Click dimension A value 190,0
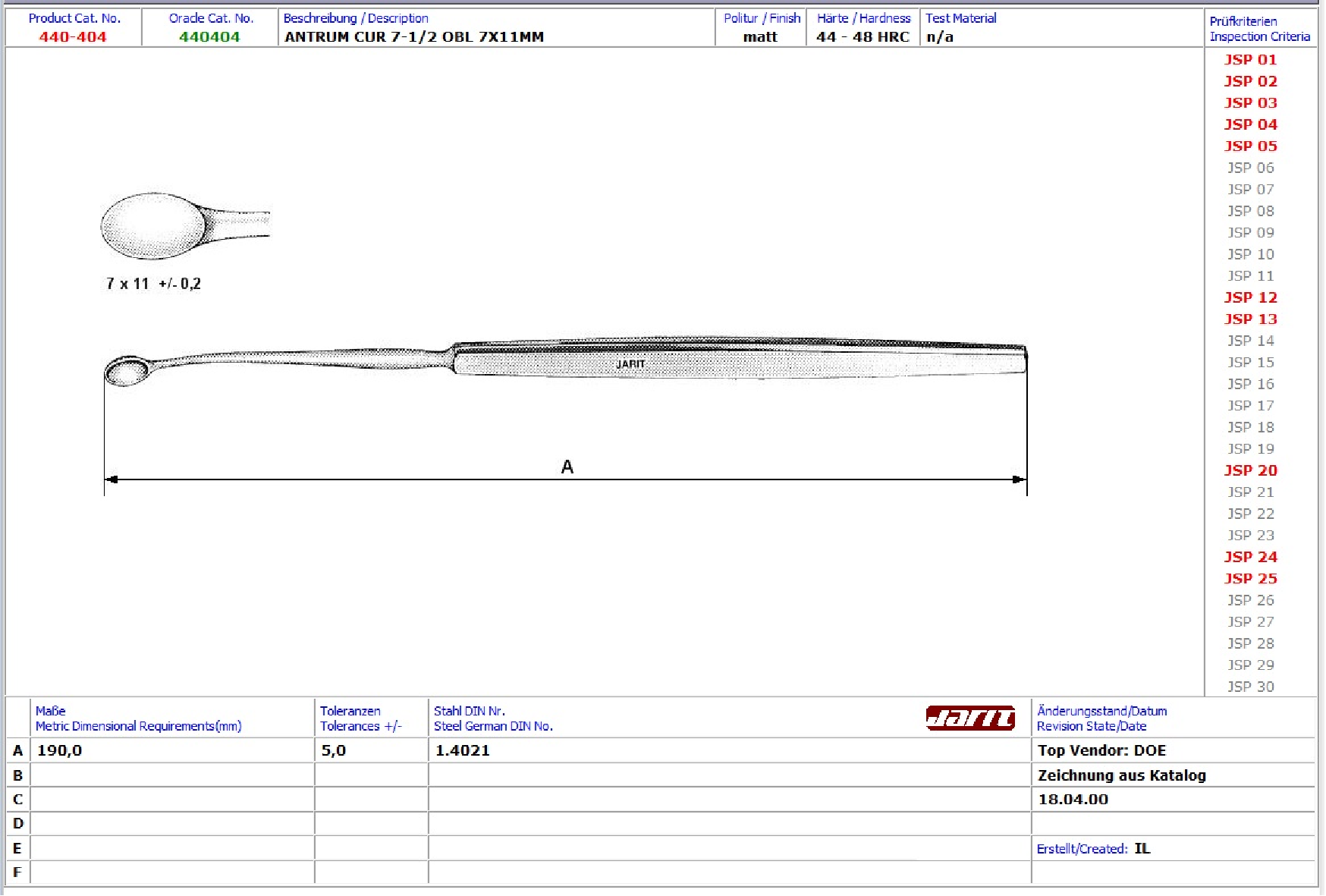 (60, 750)
